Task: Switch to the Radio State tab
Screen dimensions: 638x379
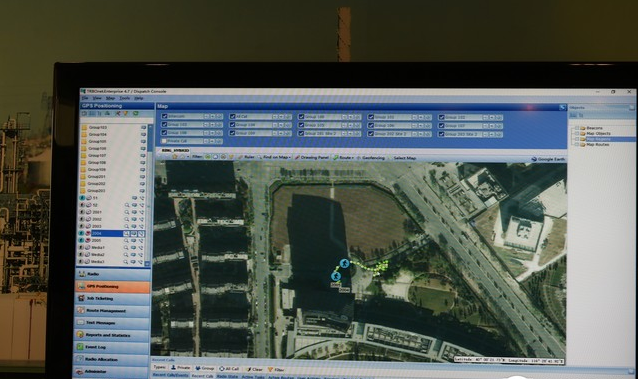Action: click(x=227, y=377)
